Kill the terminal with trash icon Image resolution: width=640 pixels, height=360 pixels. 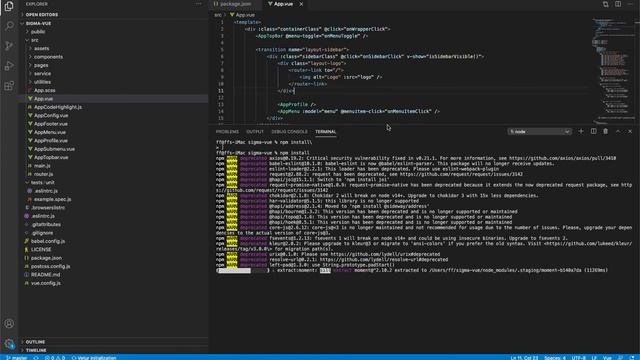(x=606, y=131)
